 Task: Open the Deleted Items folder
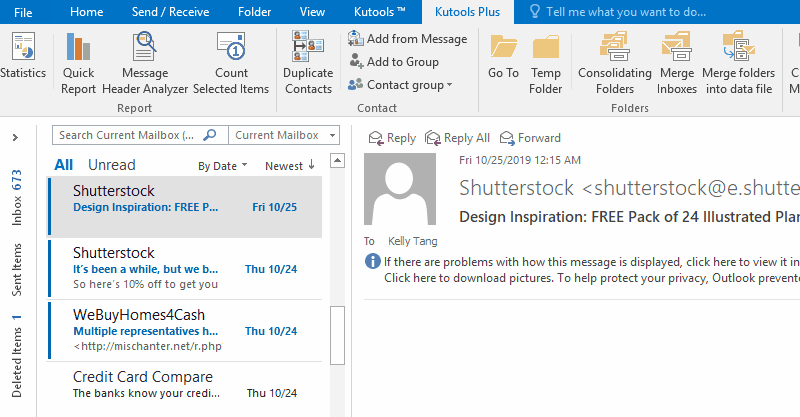click(x=17, y=356)
